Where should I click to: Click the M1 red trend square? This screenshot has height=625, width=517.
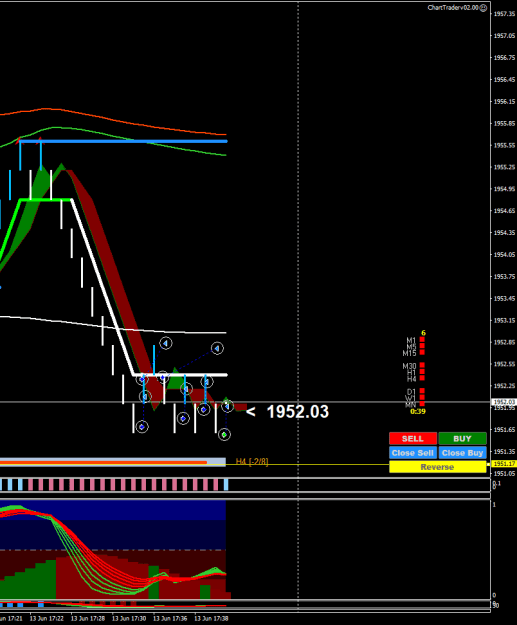click(x=422, y=340)
